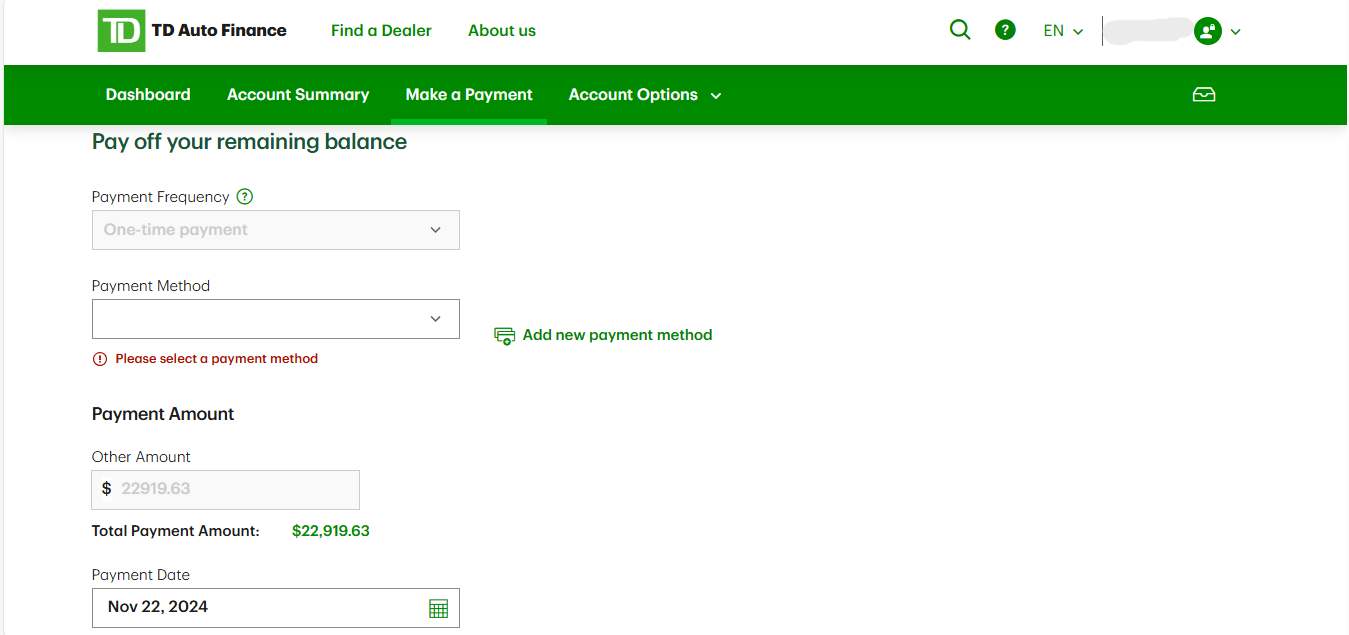Click Add new payment method link
This screenshot has height=635, width=1349.
pos(617,335)
